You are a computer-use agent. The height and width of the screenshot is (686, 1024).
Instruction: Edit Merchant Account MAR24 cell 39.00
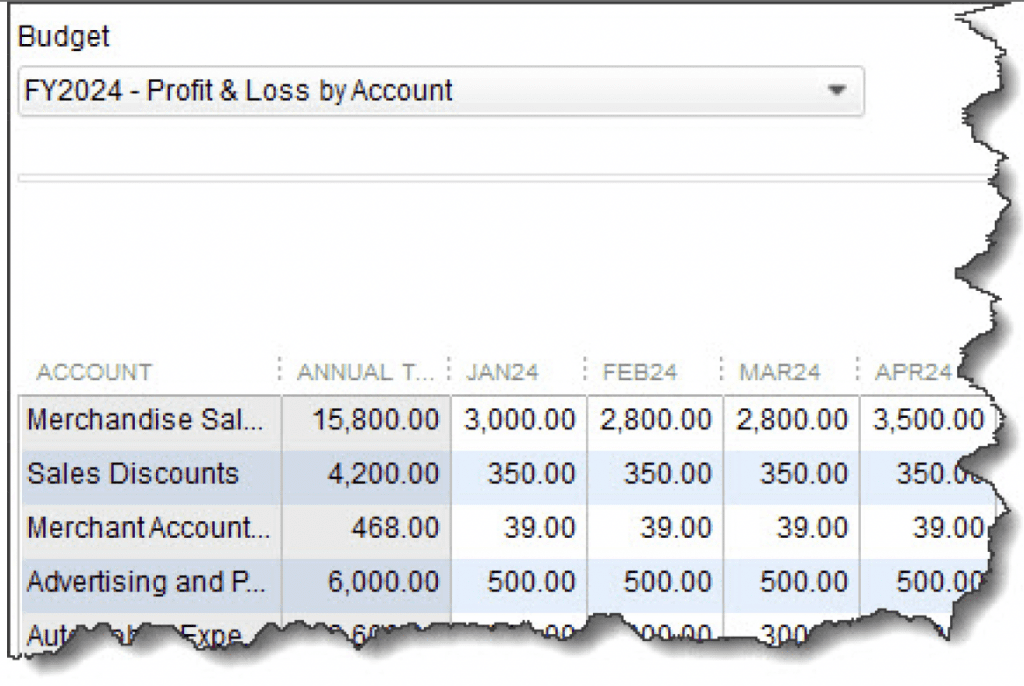tap(791, 527)
